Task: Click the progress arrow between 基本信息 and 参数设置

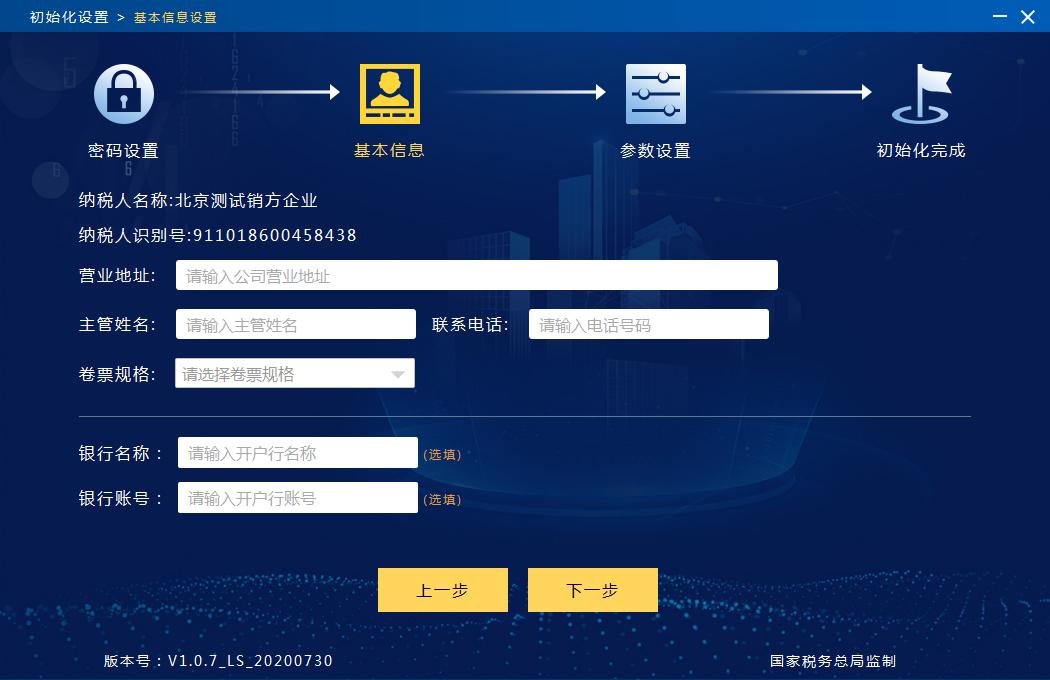Action: [x=523, y=92]
